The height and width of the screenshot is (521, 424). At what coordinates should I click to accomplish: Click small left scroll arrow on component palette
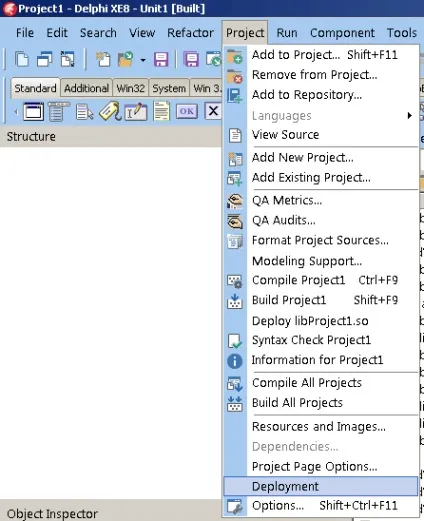point(16,112)
